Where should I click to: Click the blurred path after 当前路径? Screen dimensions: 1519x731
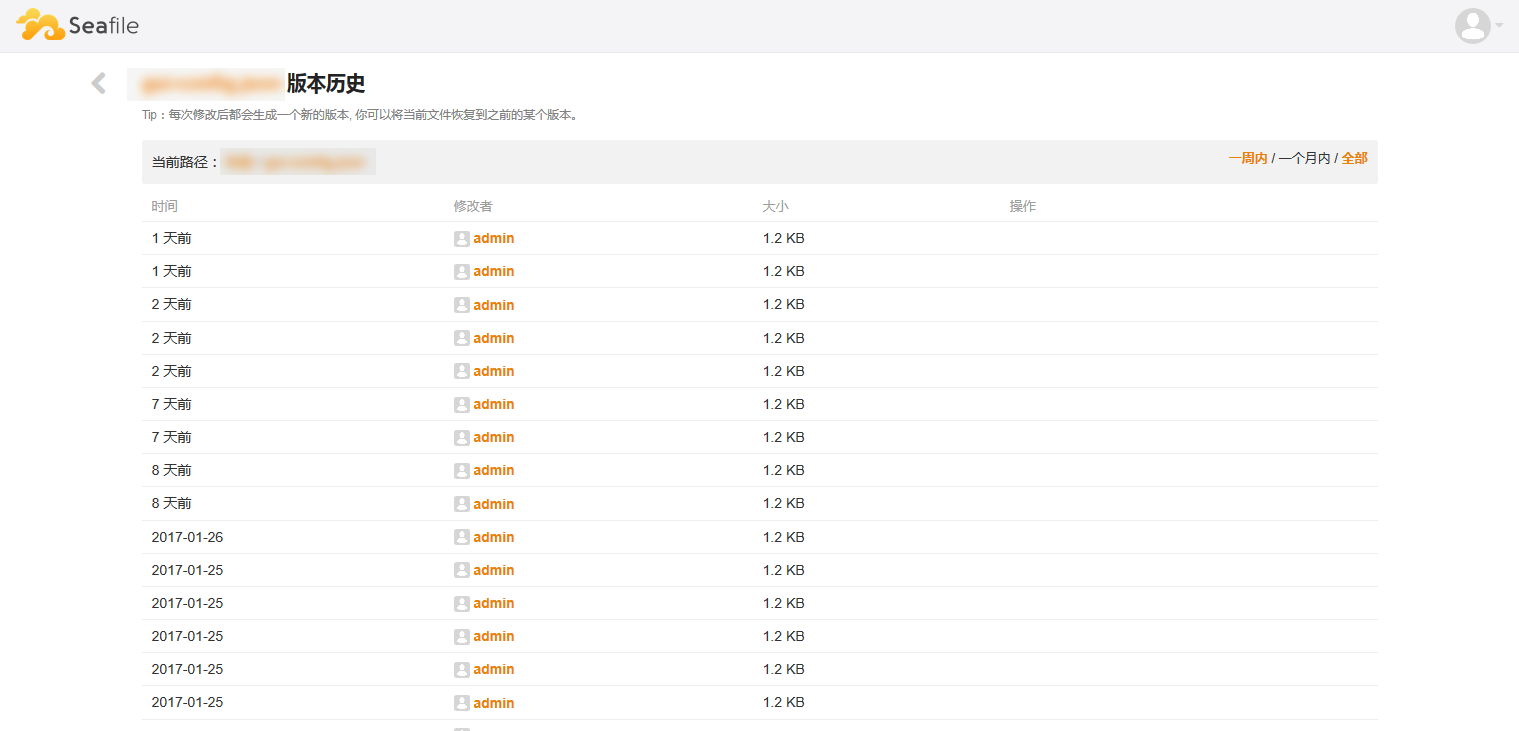297,162
